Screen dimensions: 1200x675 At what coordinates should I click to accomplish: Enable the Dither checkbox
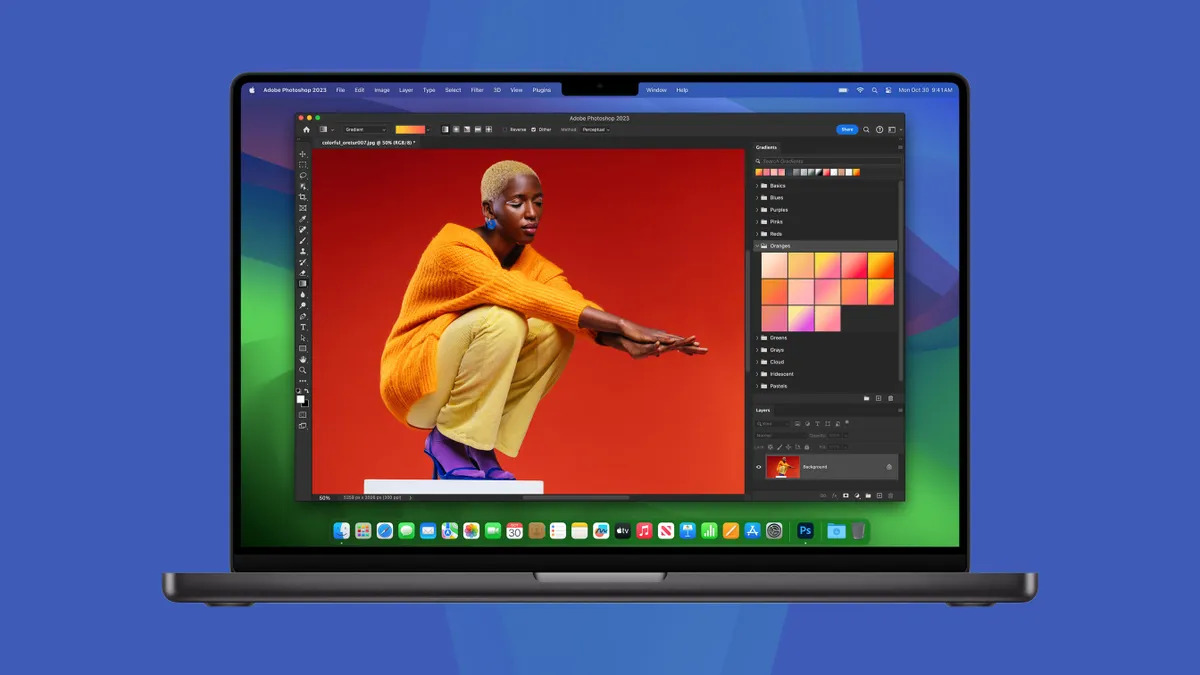click(x=534, y=129)
